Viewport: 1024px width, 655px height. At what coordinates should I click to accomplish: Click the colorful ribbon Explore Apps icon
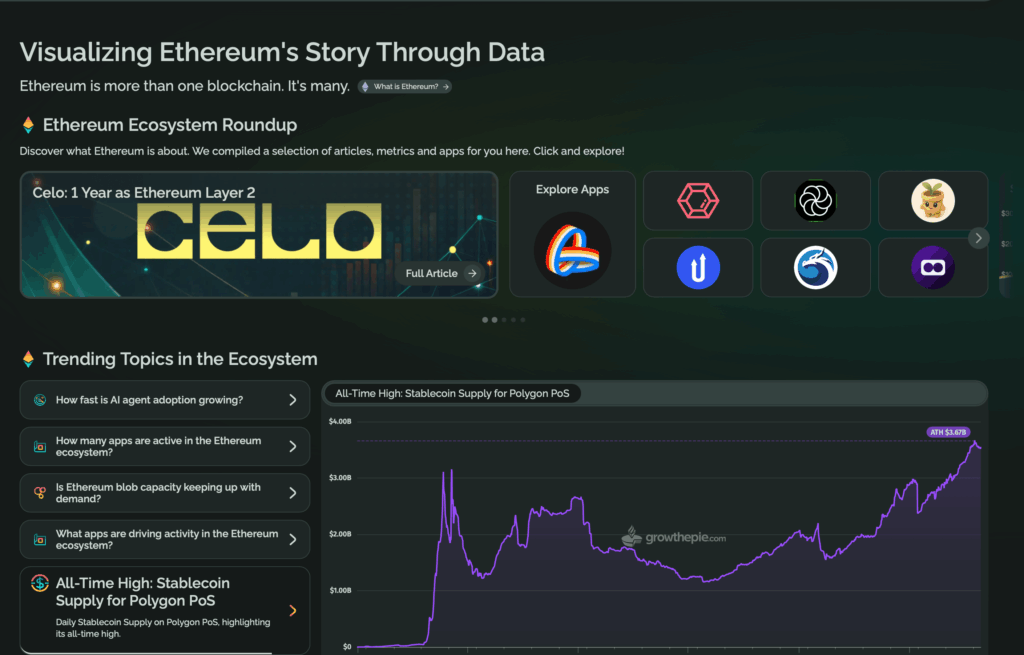coord(572,251)
